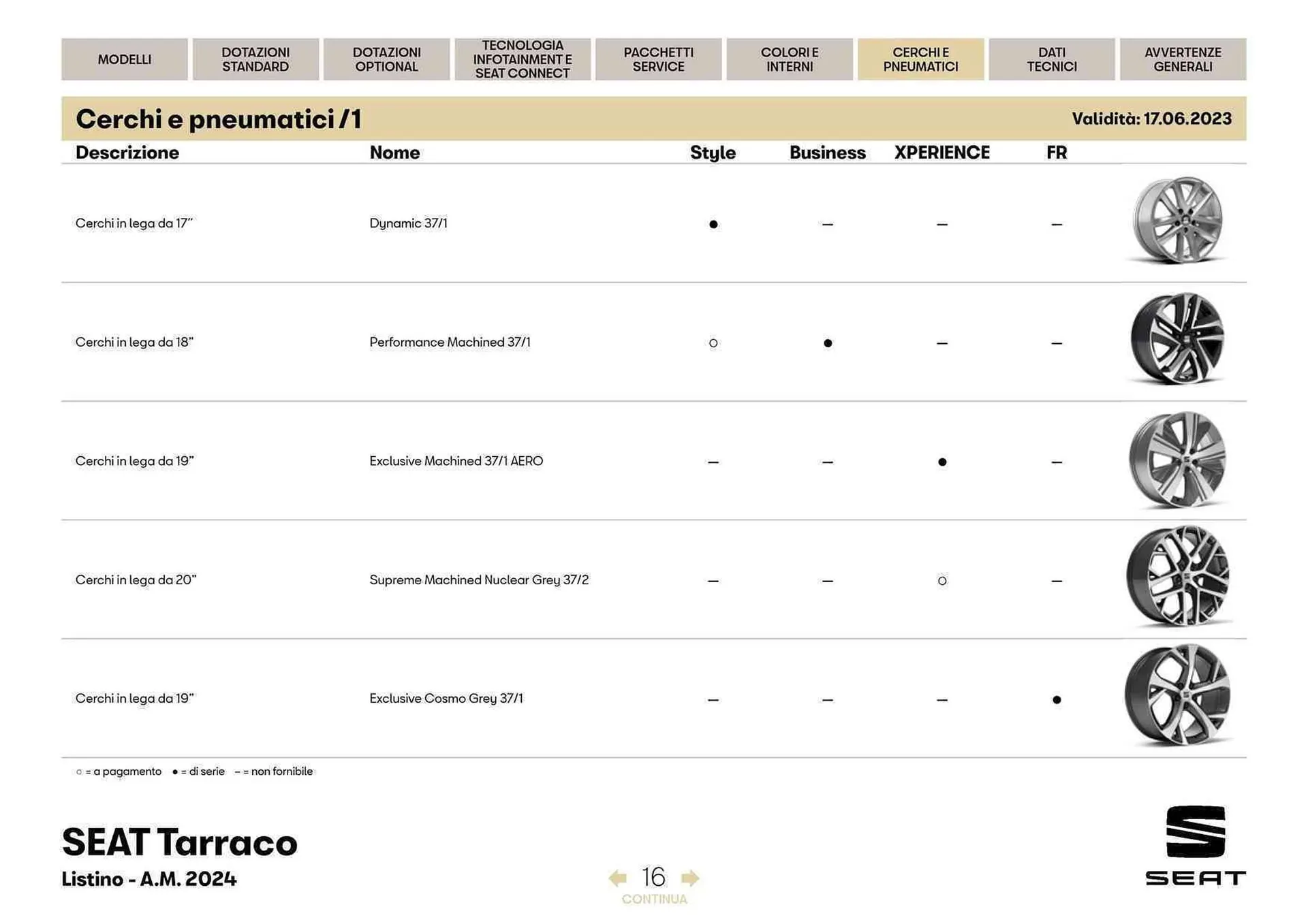Select the CERCHI E PNEUMATICI tab

tap(920, 59)
